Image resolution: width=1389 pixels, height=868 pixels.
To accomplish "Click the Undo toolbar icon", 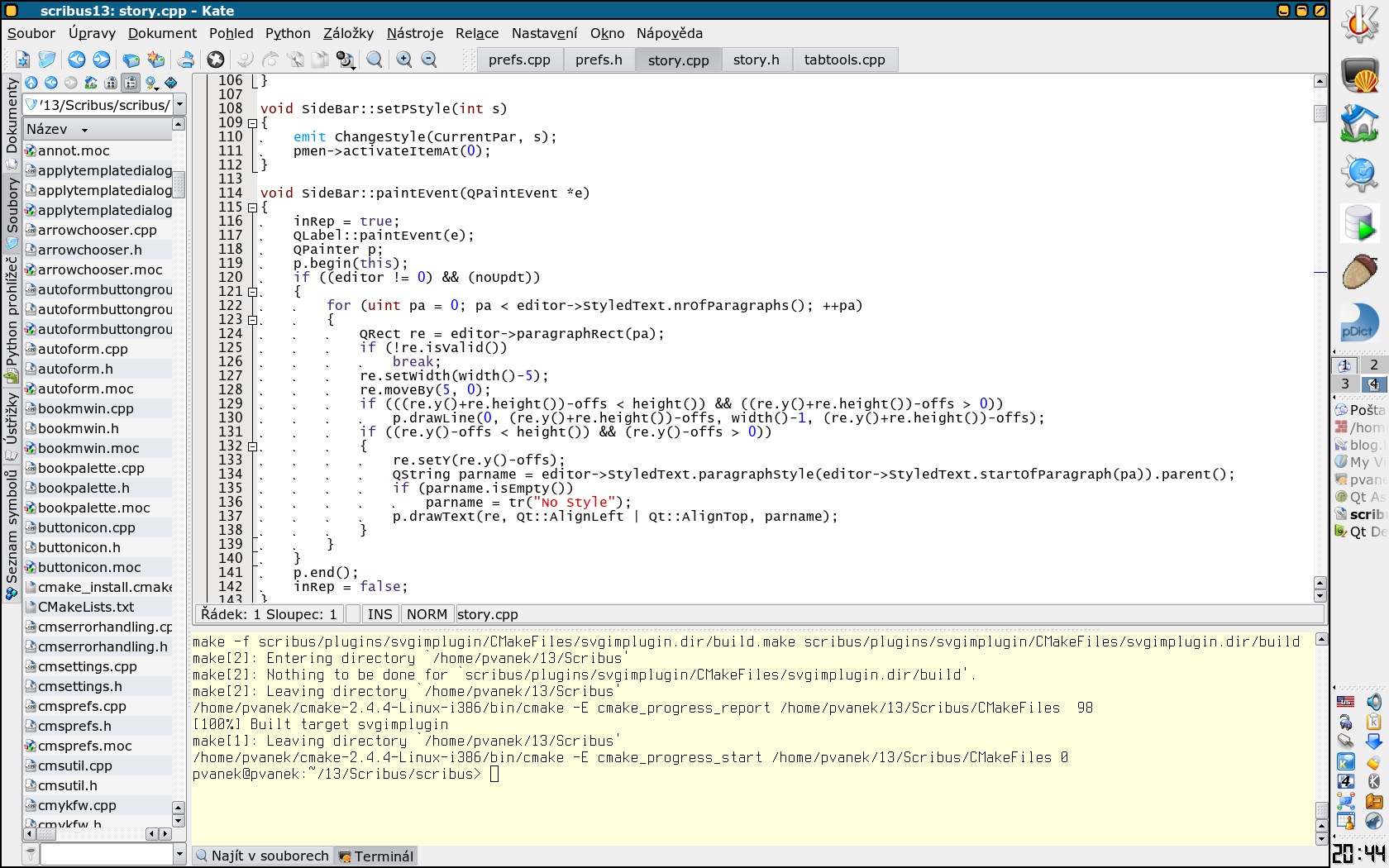I will (x=246, y=60).
